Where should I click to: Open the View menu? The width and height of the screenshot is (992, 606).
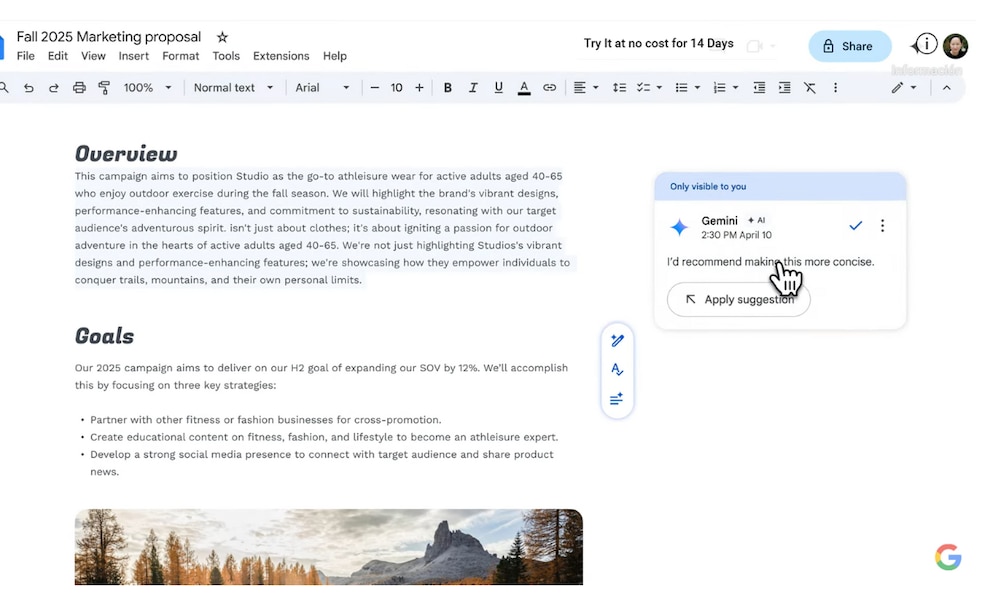click(x=93, y=56)
